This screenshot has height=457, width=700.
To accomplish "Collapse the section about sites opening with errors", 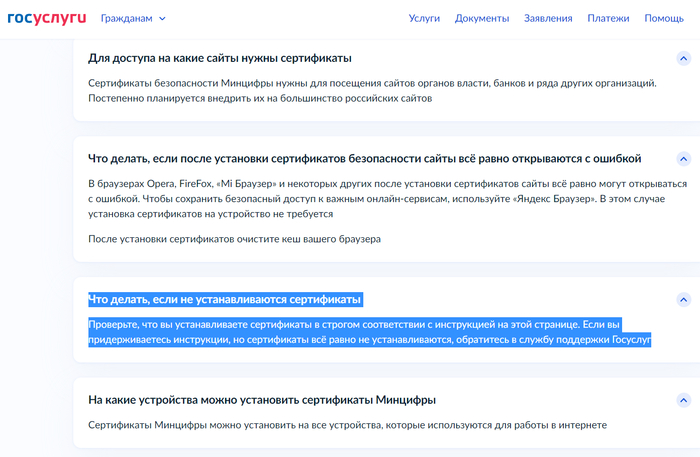I will pyautogui.click(x=683, y=159).
